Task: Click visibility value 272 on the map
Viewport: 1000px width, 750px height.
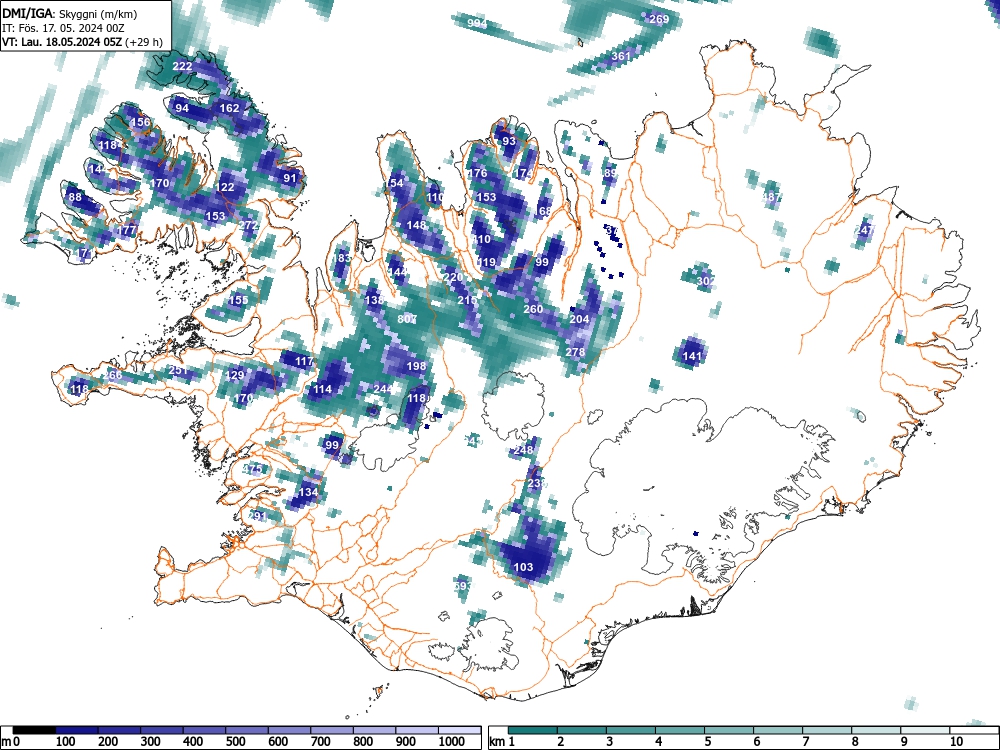Action: tap(248, 225)
